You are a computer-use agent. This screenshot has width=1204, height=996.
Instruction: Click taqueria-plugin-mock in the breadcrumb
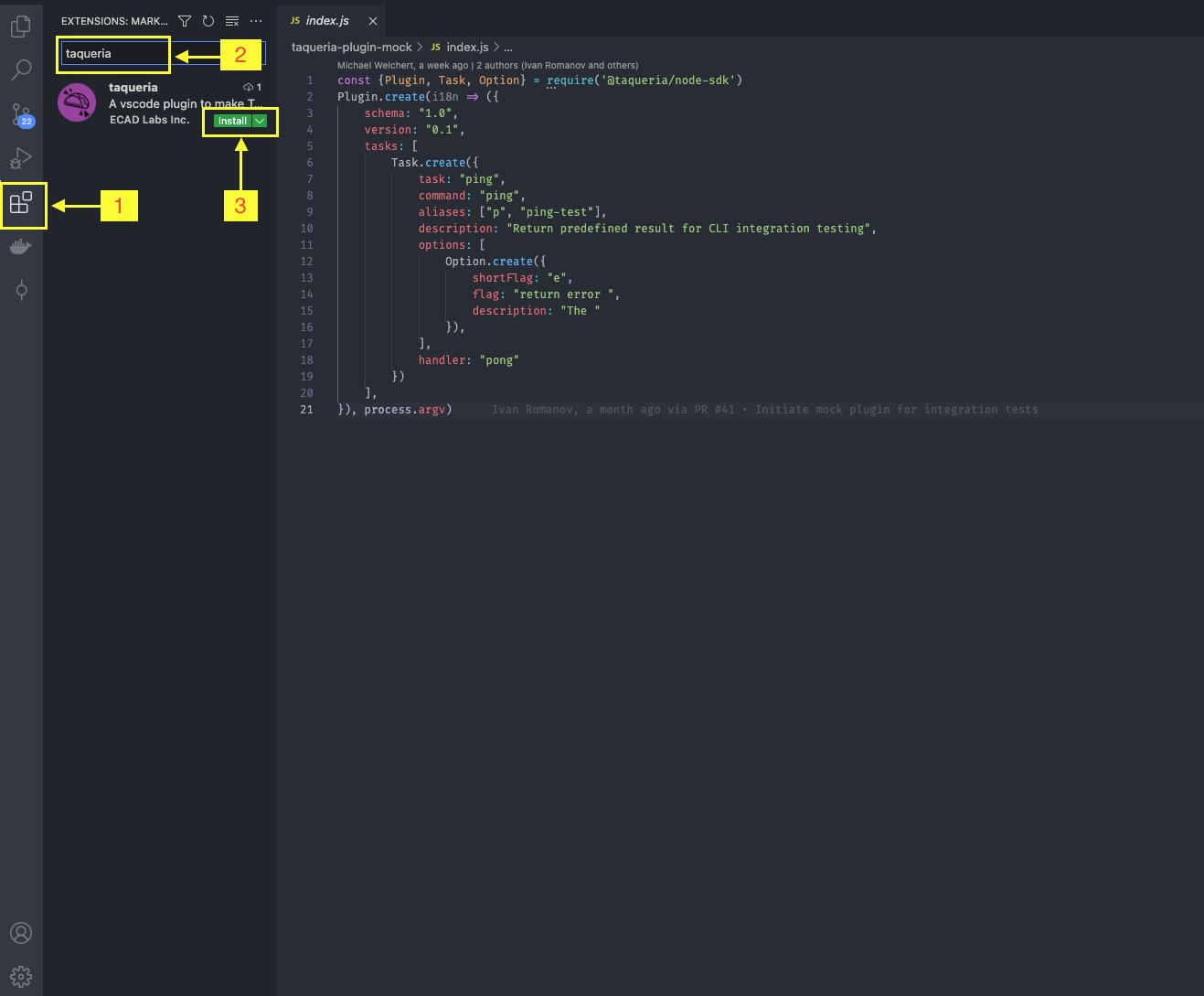[351, 47]
